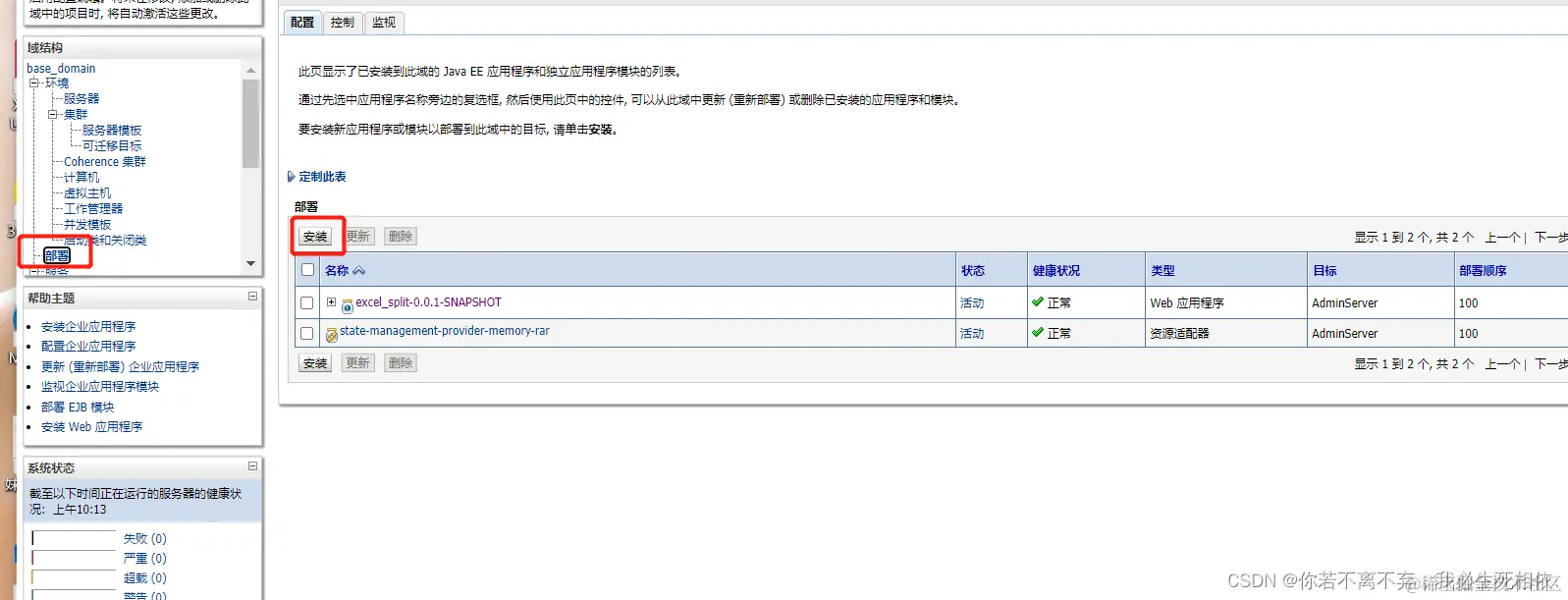Click the excel_split web application icon
Screen dimensions: 1568x600
click(x=347, y=305)
